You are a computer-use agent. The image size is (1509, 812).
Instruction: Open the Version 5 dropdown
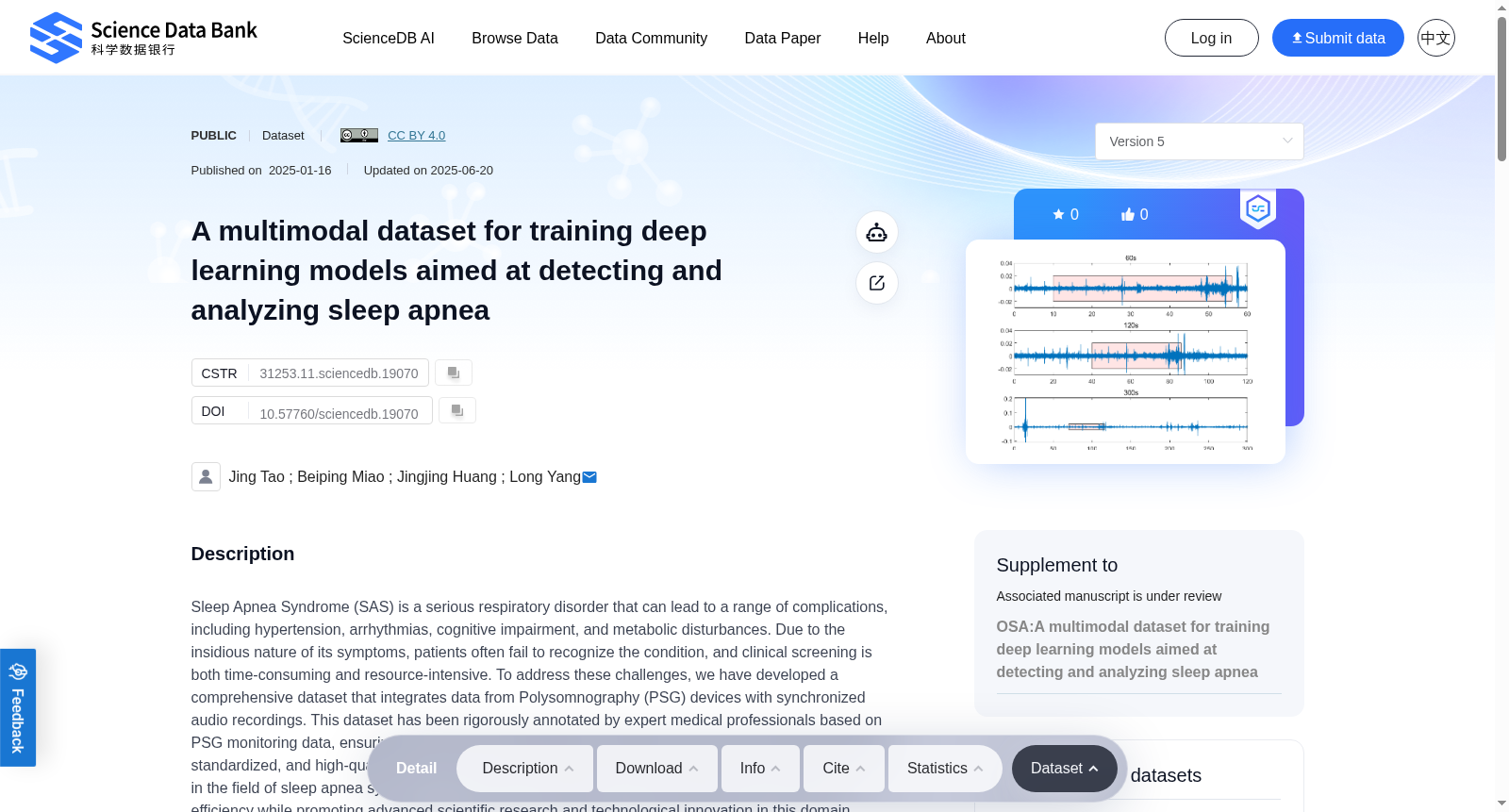tap(1200, 141)
